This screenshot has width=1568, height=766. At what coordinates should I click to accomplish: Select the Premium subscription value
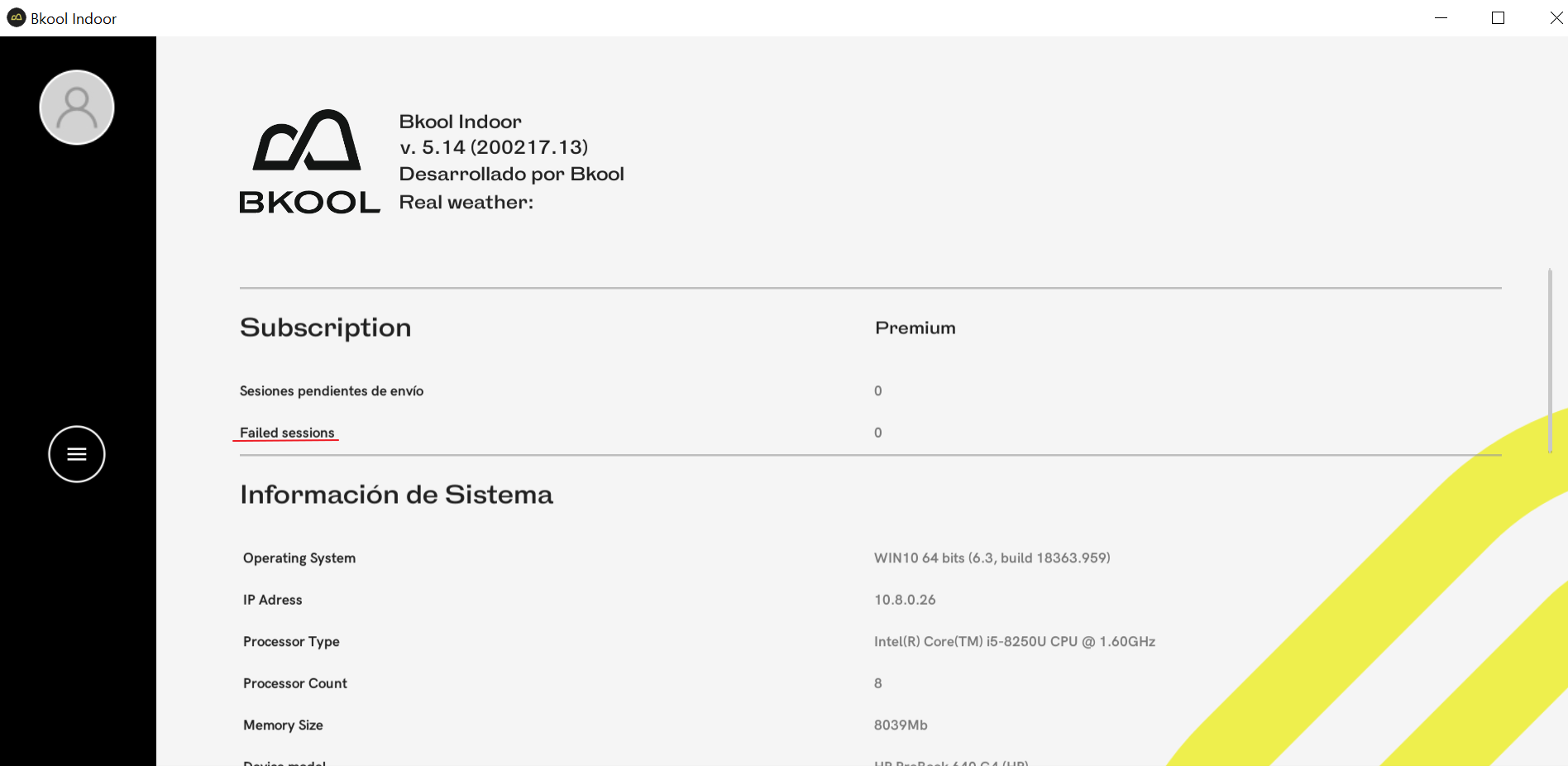click(x=915, y=328)
